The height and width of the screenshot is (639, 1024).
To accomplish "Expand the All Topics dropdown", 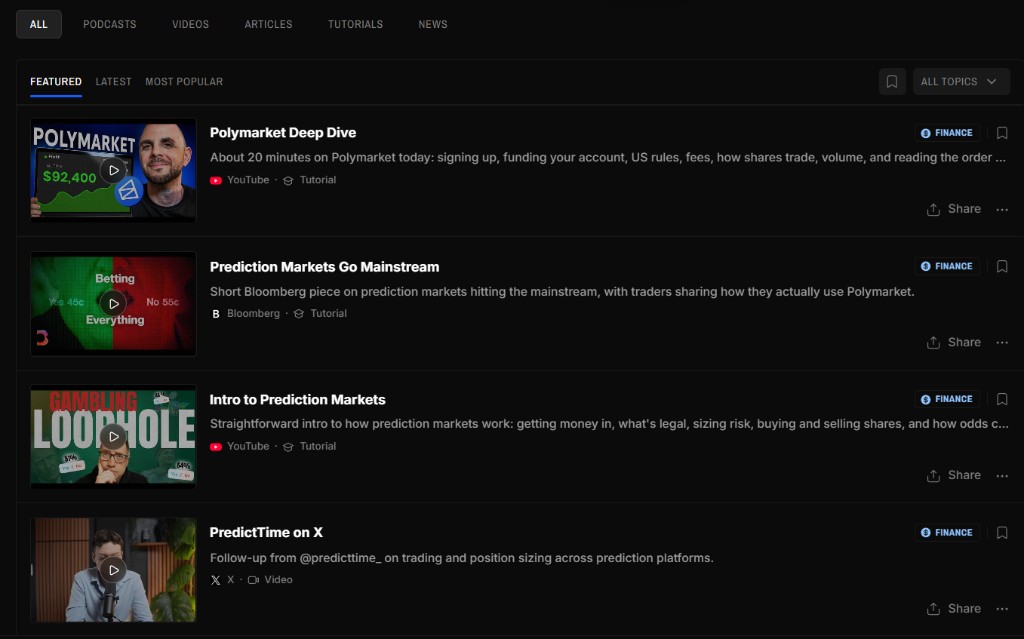I will coord(961,82).
